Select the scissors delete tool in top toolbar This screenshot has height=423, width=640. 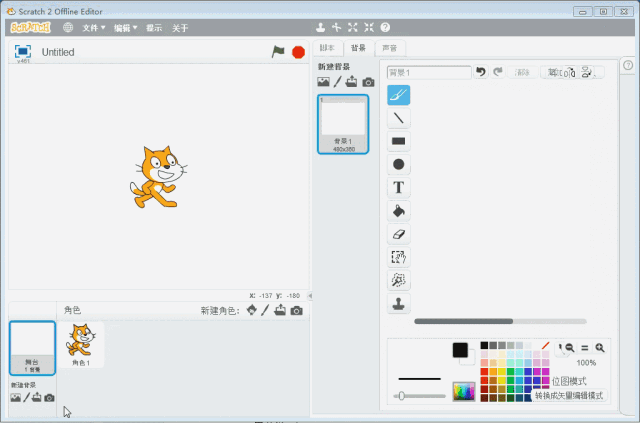pyautogui.click(x=337, y=27)
